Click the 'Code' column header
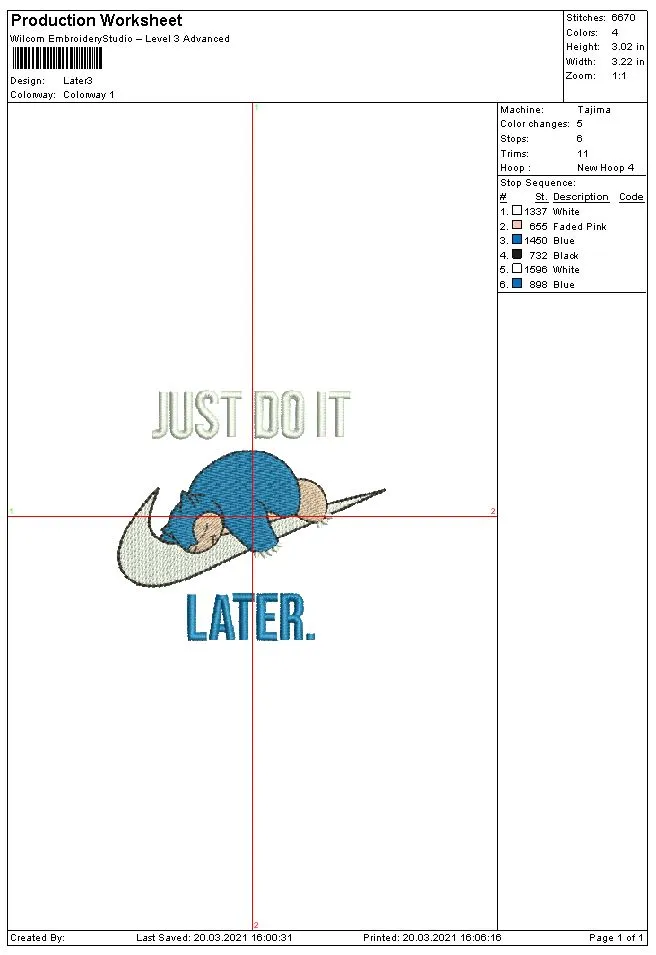 click(x=631, y=197)
